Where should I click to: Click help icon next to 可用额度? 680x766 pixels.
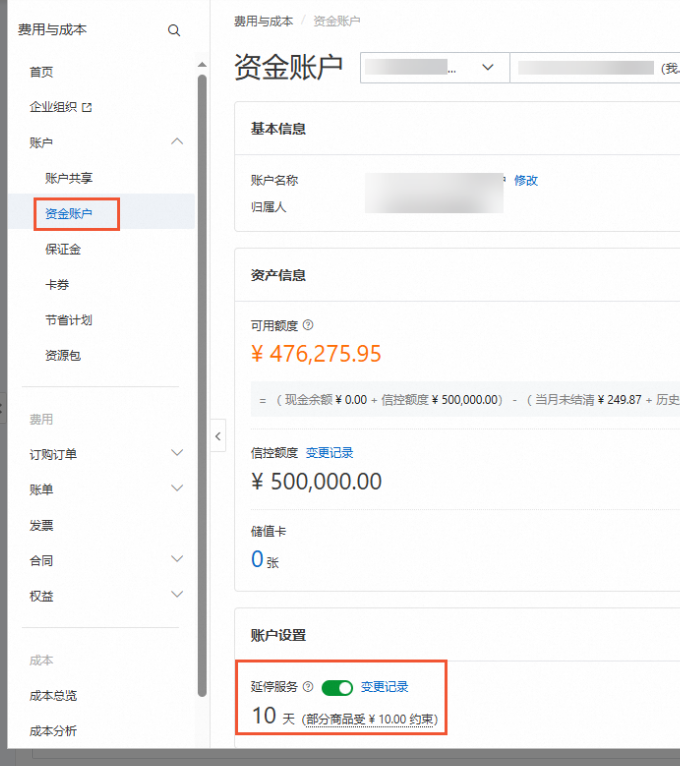(x=308, y=325)
